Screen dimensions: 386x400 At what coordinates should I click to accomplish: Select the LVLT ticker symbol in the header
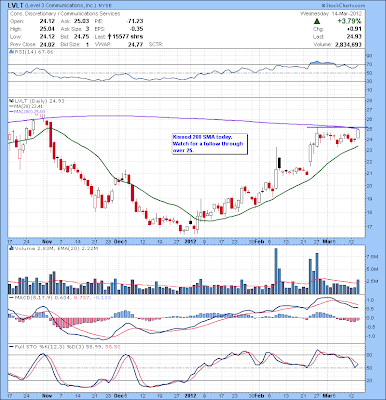(x=15, y=6)
